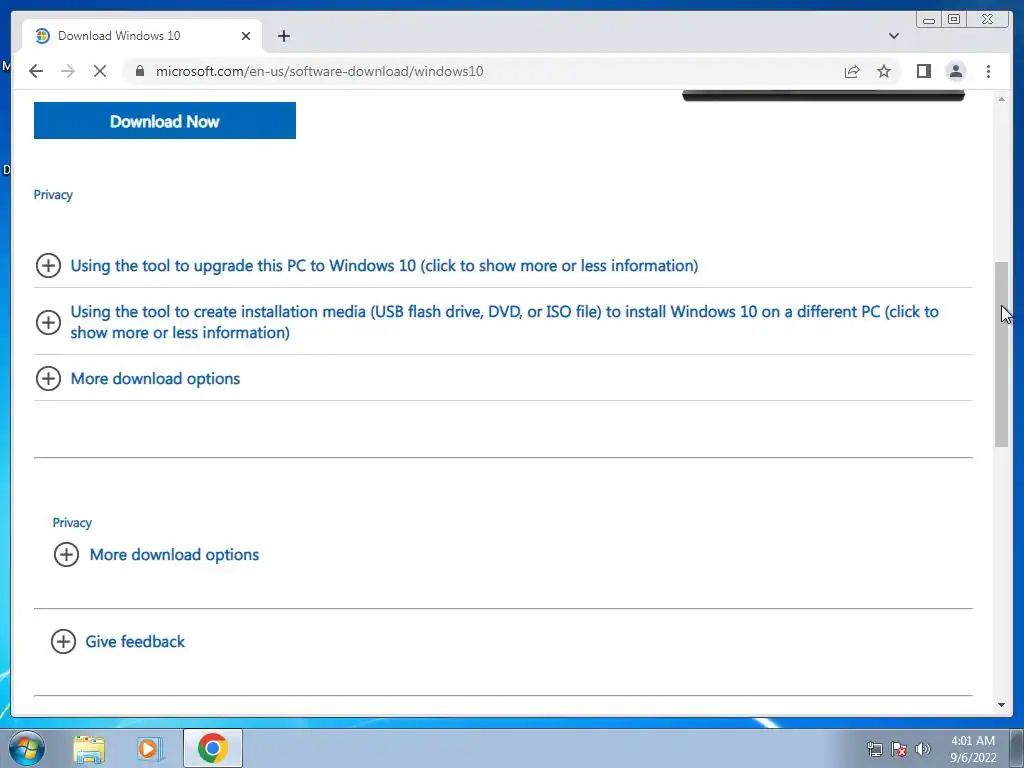
Task: Expand the create installation media section plus icon
Action: (48, 322)
